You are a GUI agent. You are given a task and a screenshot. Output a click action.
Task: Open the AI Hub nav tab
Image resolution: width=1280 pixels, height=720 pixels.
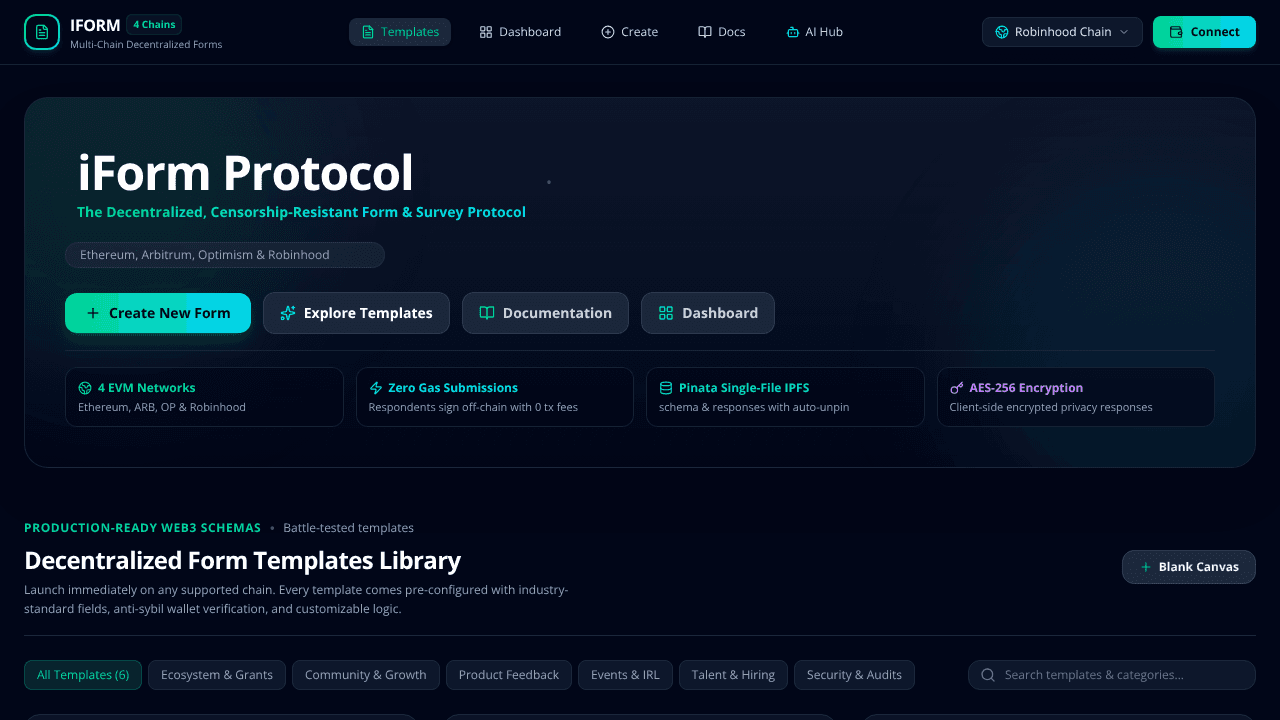tap(814, 32)
